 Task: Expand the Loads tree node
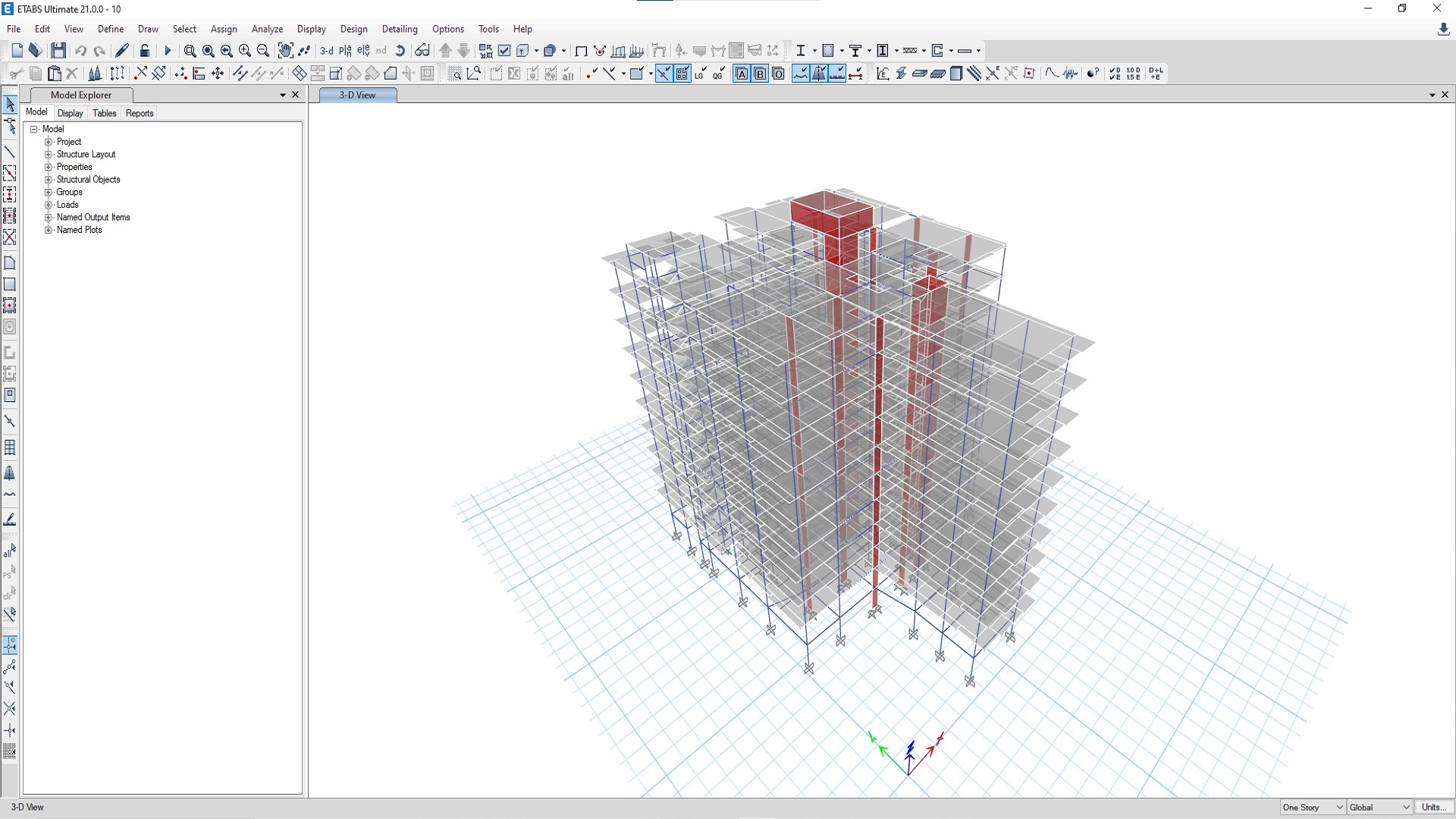point(49,205)
